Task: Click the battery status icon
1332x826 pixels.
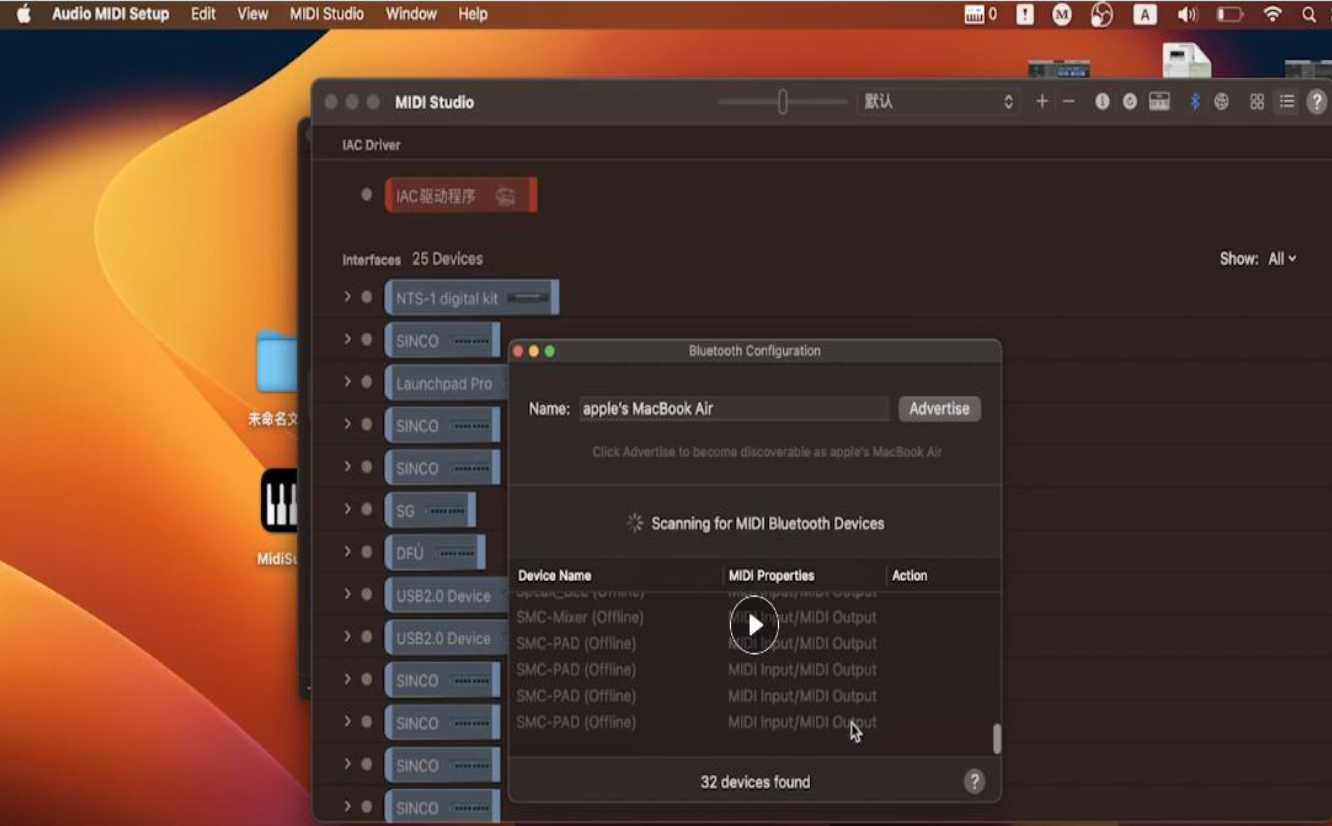Action: point(1229,14)
